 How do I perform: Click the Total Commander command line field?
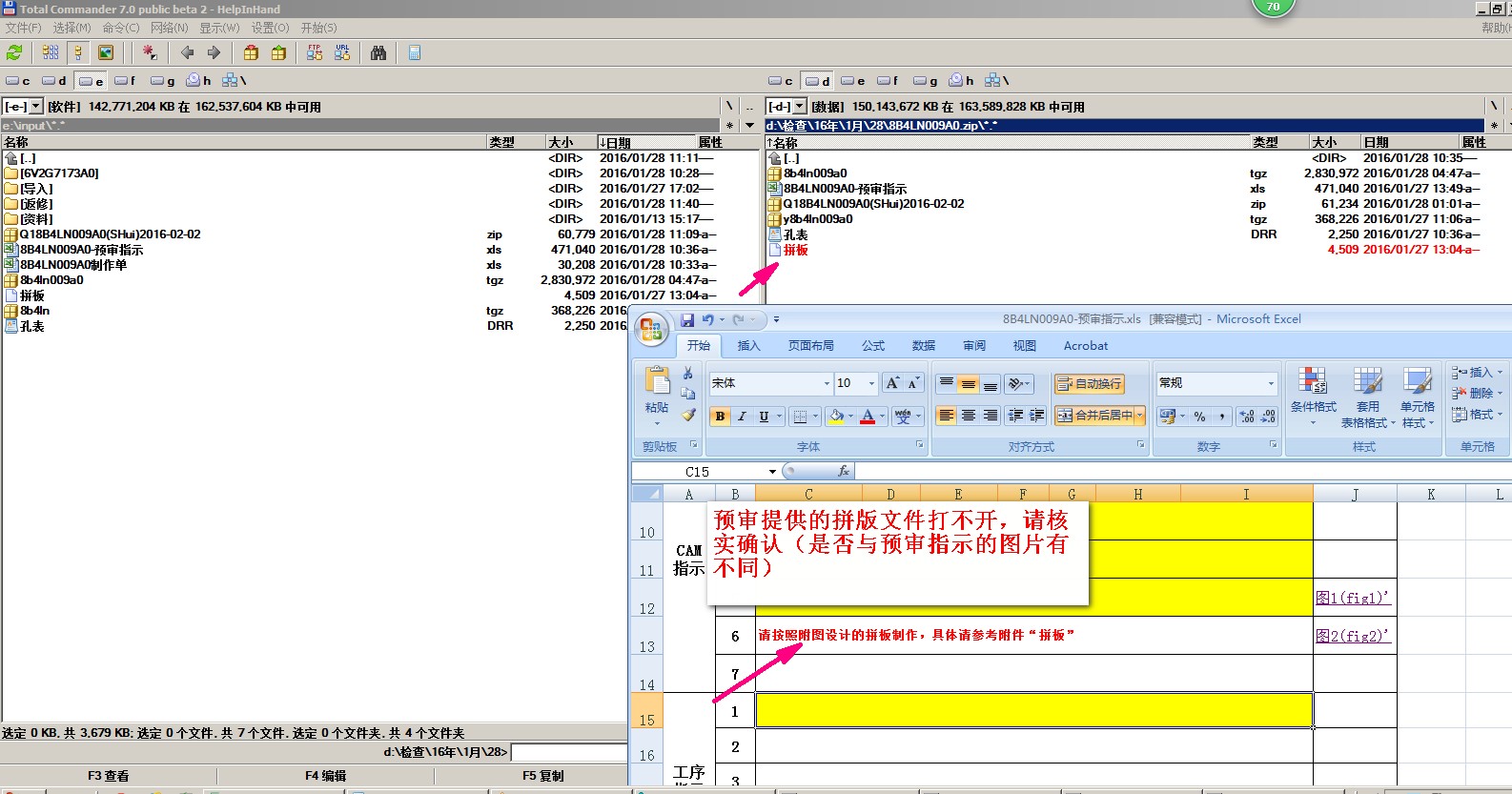[x=569, y=752]
